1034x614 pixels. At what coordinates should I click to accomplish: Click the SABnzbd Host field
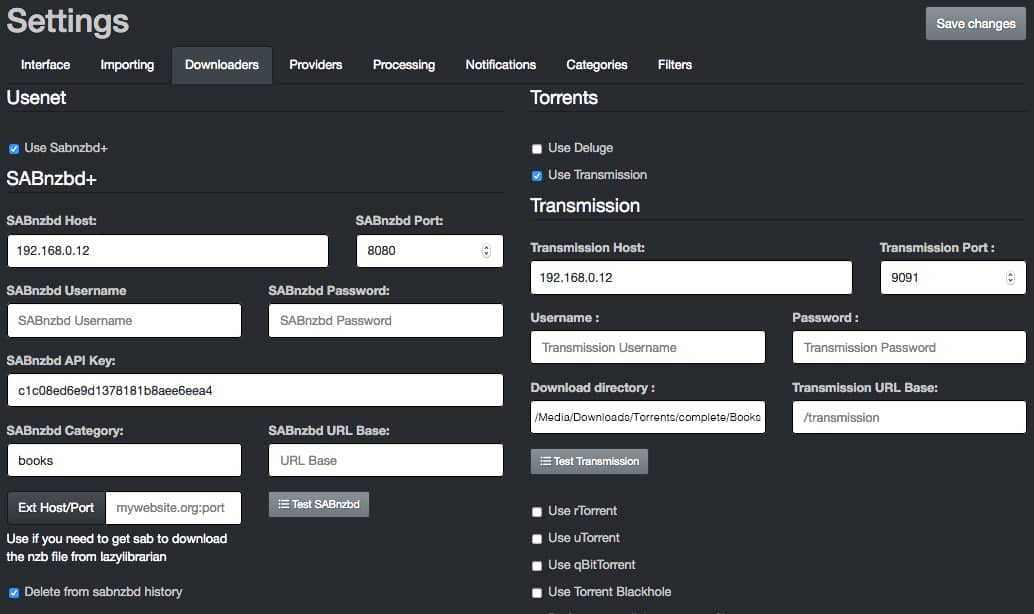(167, 251)
